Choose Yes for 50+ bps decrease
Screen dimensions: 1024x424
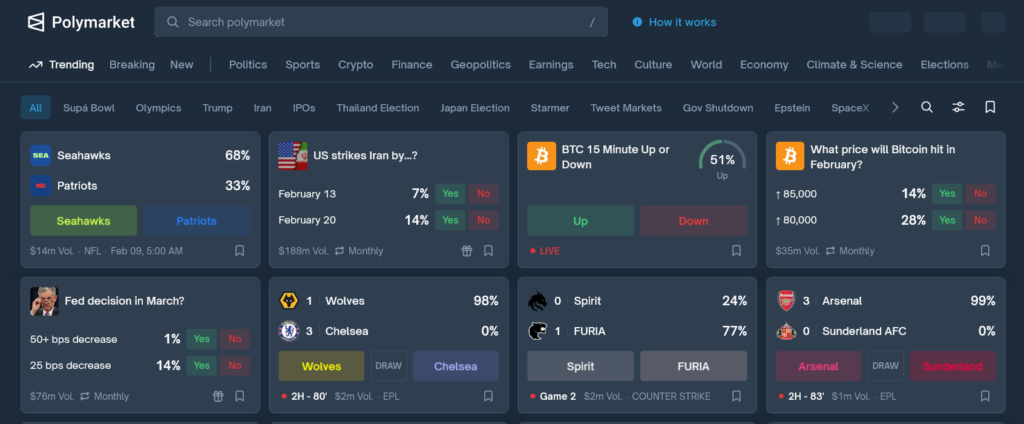[x=202, y=339]
